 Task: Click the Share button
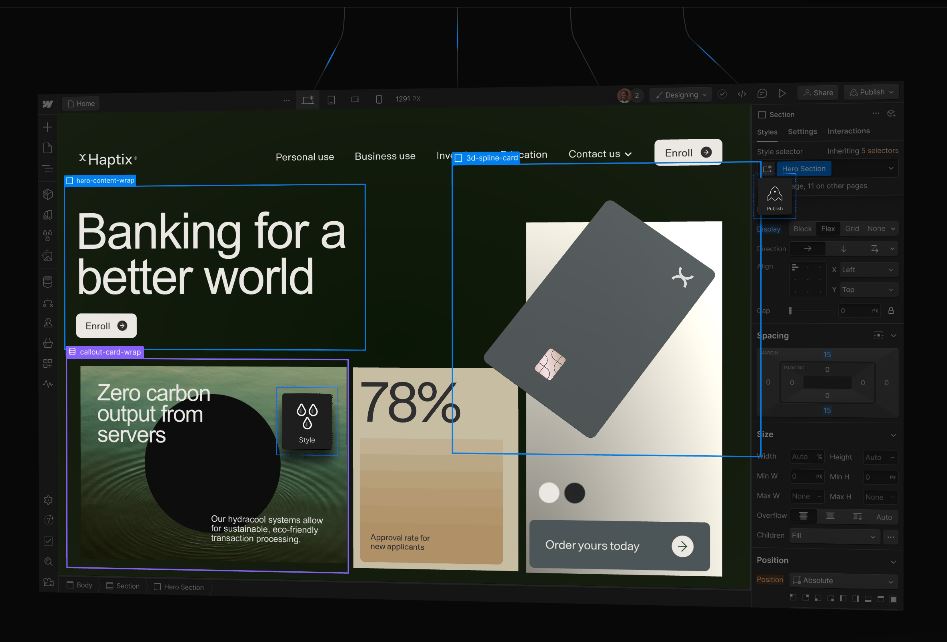pos(819,92)
